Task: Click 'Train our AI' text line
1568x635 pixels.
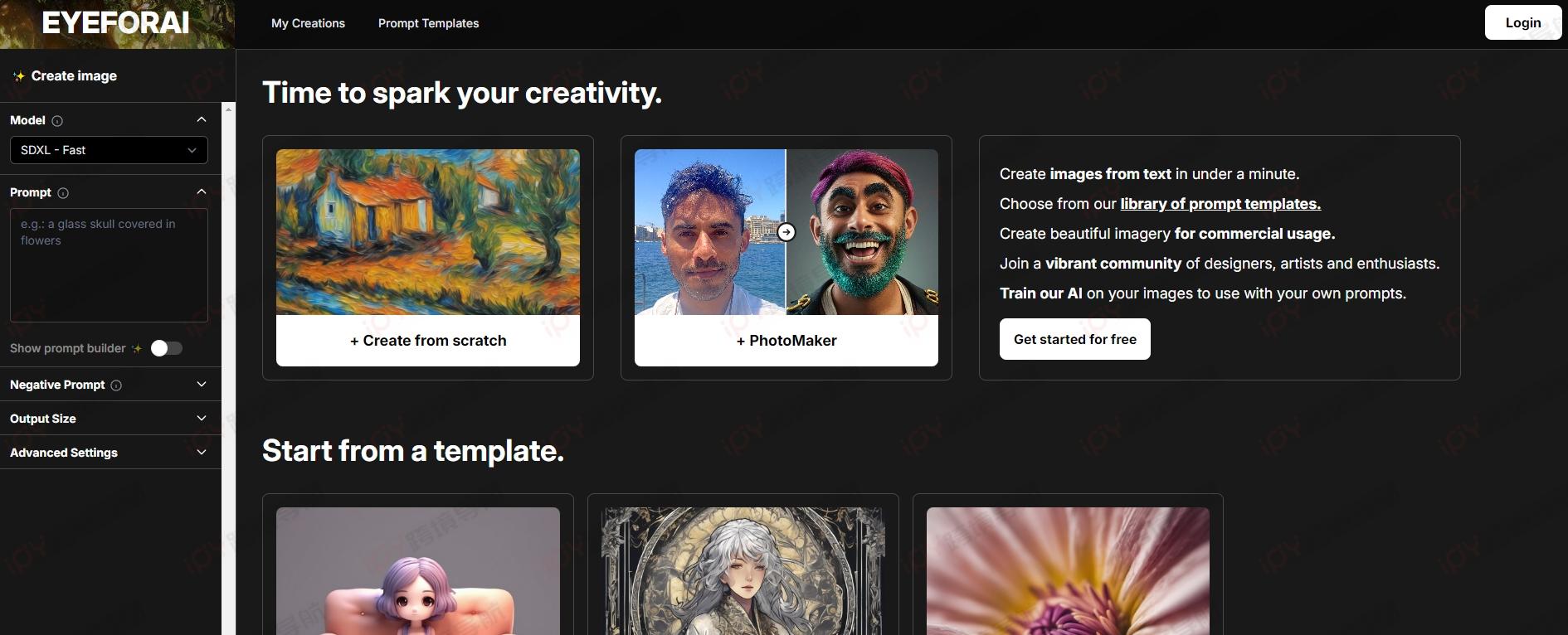Action: coord(1203,293)
